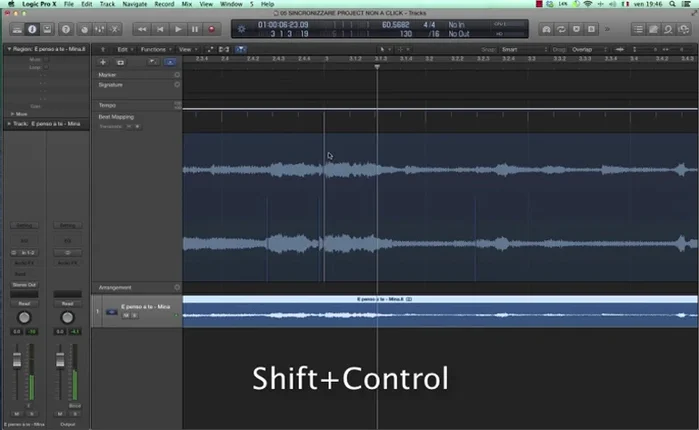The height and width of the screenshot is (430, 699).
Task: Mute the E penso a te track header
Action: 126,315
